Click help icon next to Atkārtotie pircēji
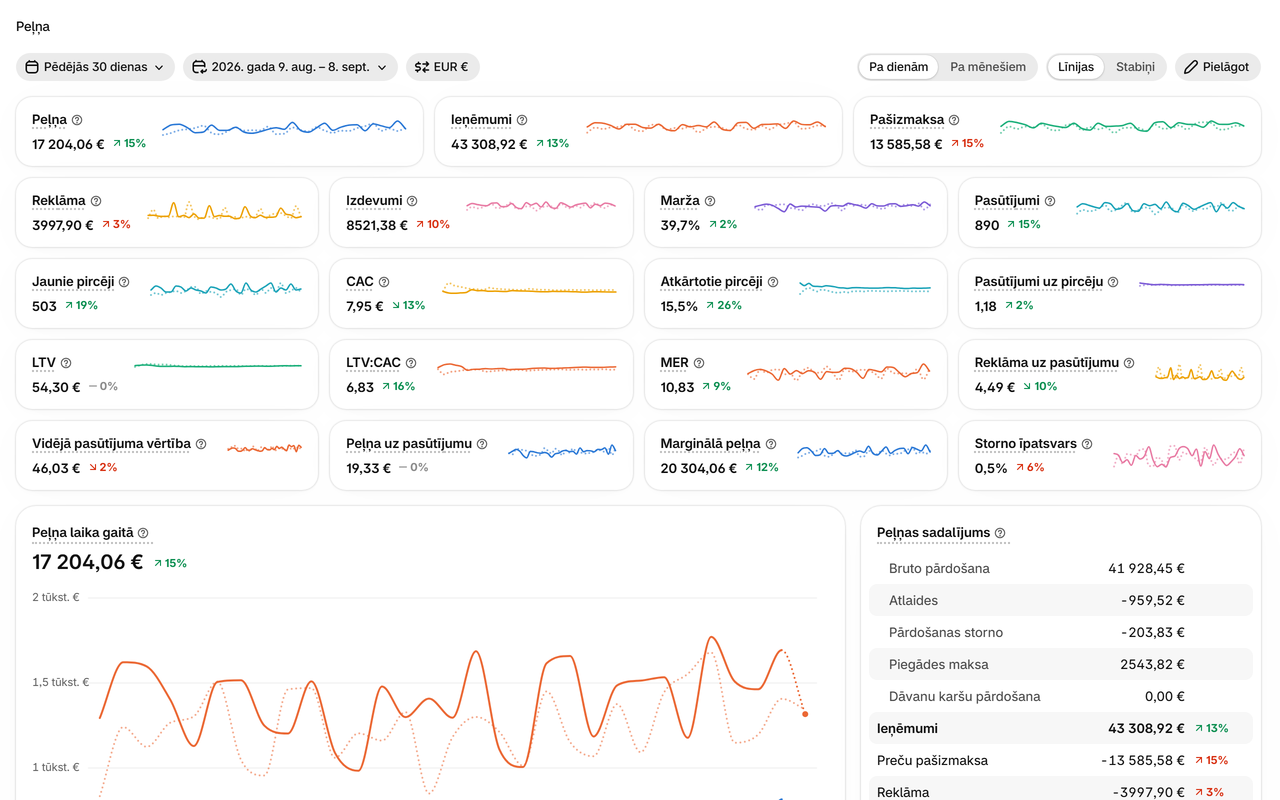The image size is (1280, 800). [x=773, y=282]
